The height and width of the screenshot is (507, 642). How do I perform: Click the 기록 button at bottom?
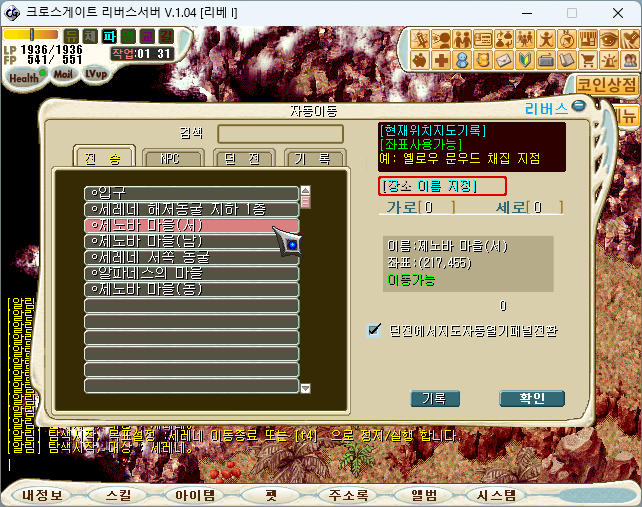tap(435, 398)
